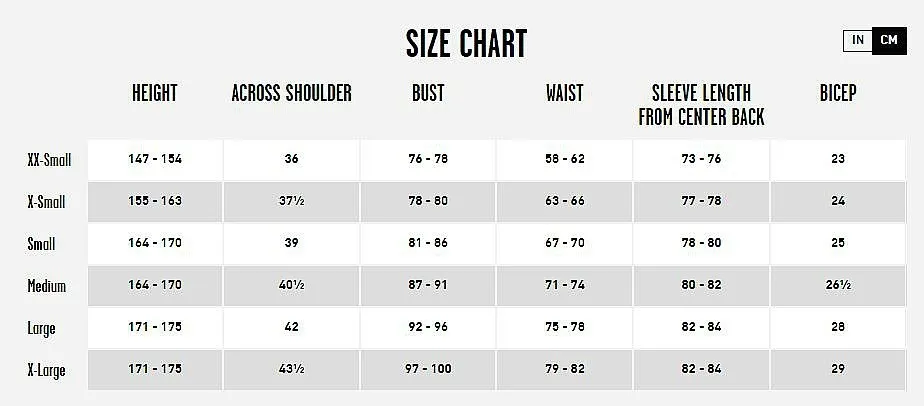Click the BUST column header

point(428,93)
